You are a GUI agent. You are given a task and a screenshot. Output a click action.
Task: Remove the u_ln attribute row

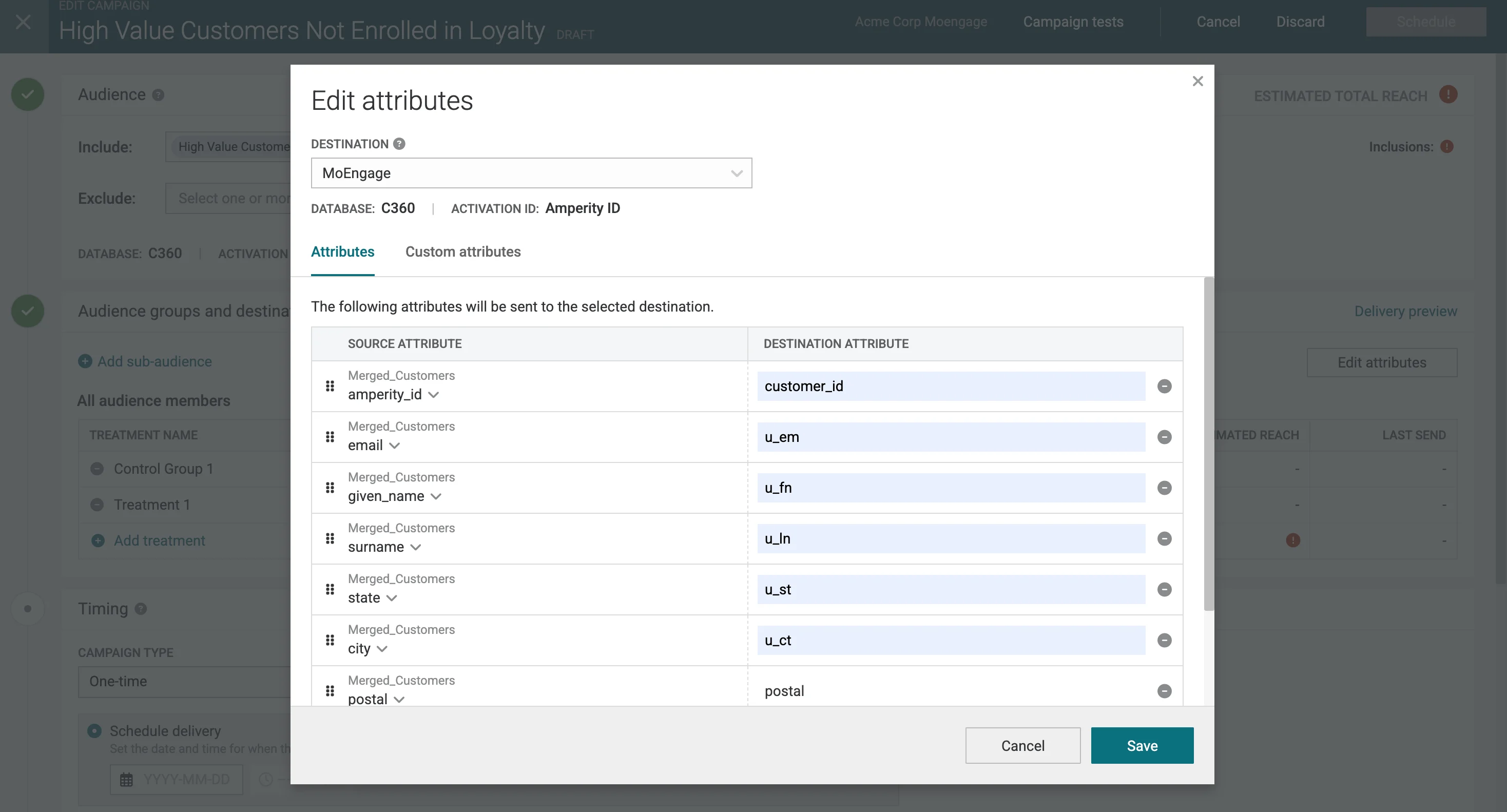(1164, 539)
